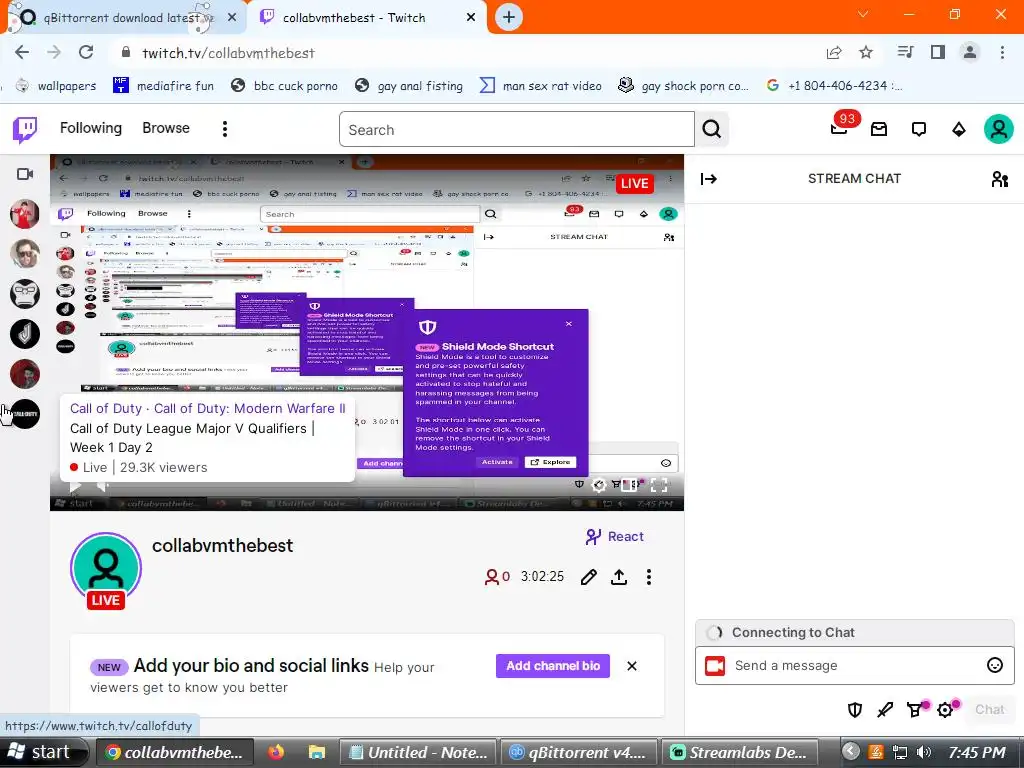Close the collabvmthebest - Twitch tab
The width and height of the screenshot is (1024, 768).
coord(471,18)
